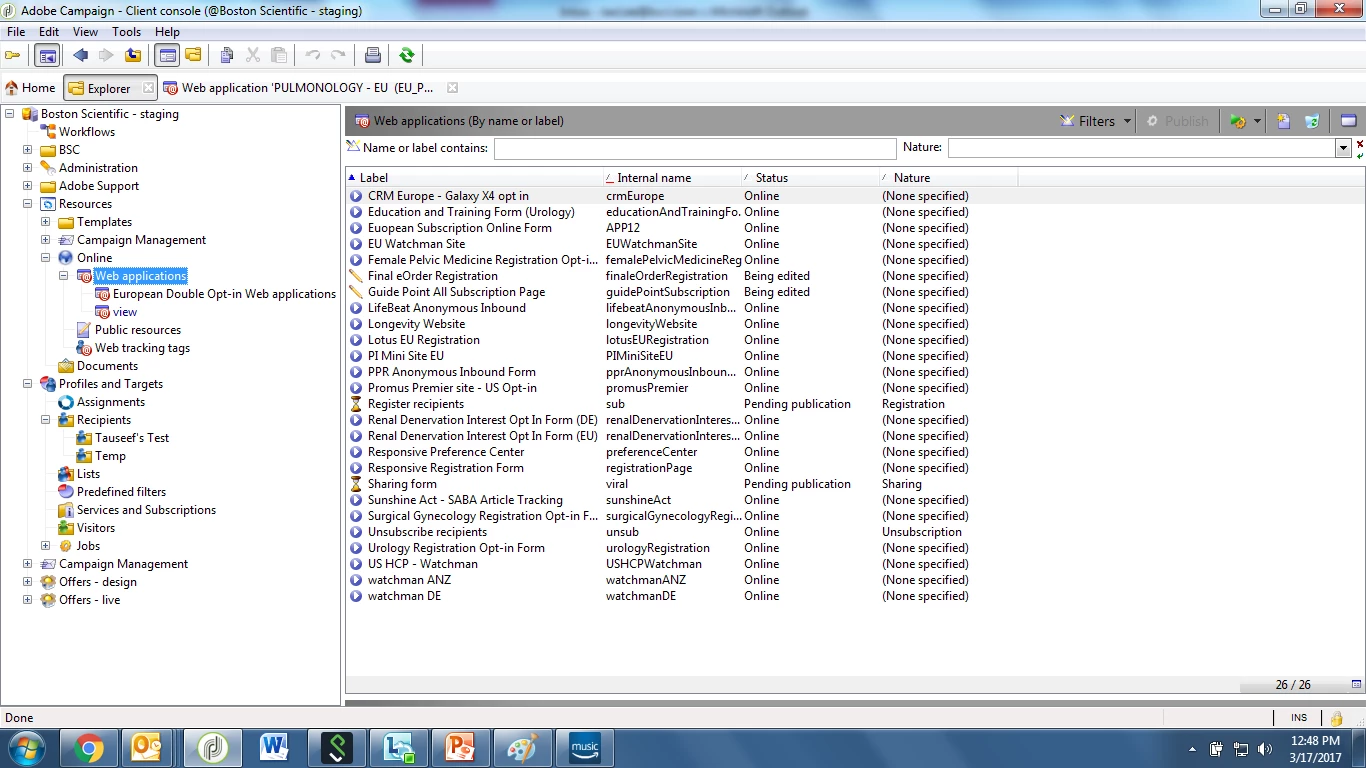Click the key icon in the main toolbar
The image size is (1366, 768).
(x=13, y=55)
